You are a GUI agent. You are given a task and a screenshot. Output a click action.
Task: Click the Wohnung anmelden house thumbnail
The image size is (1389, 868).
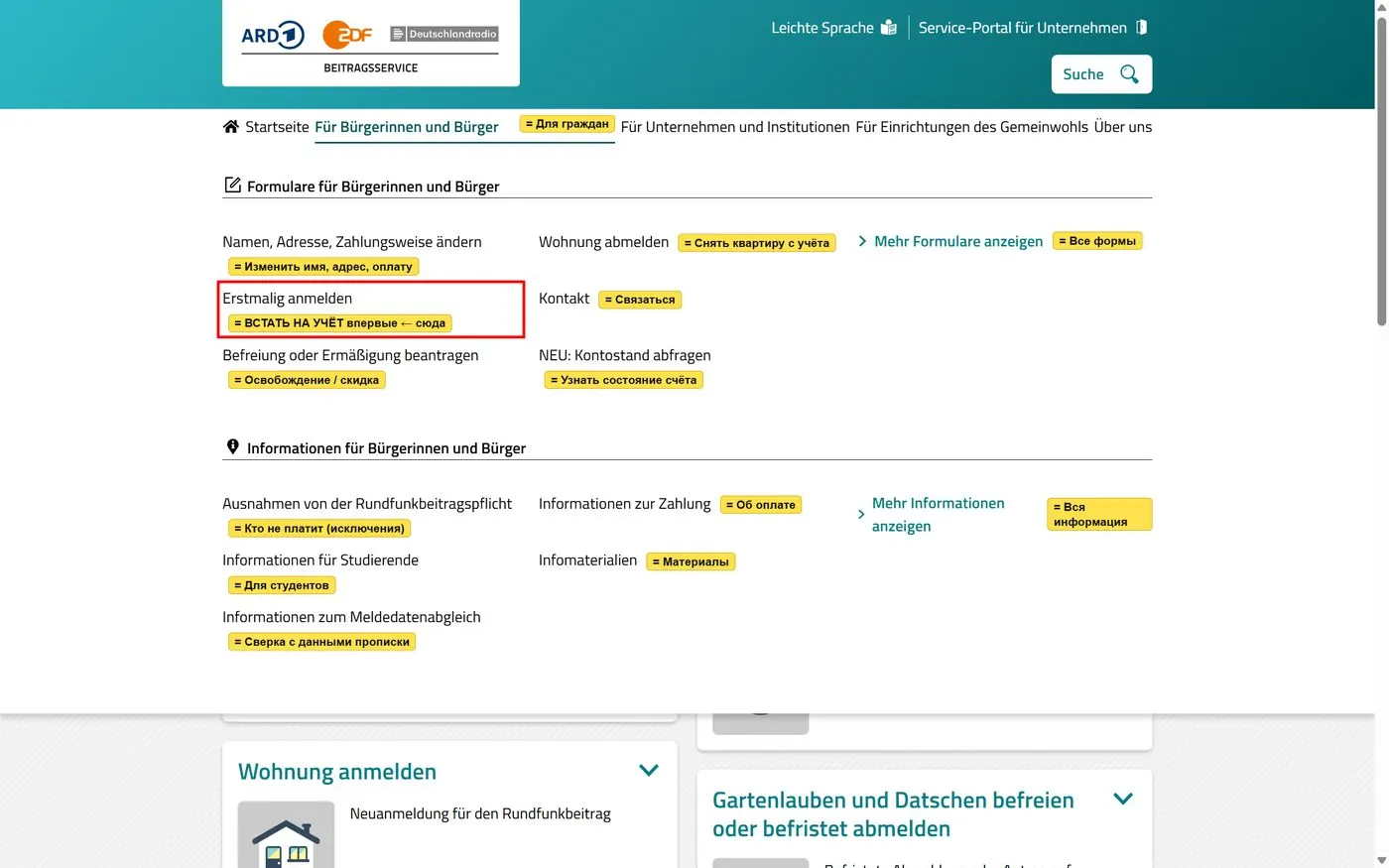pyautogui.click(x=286, y=834)
